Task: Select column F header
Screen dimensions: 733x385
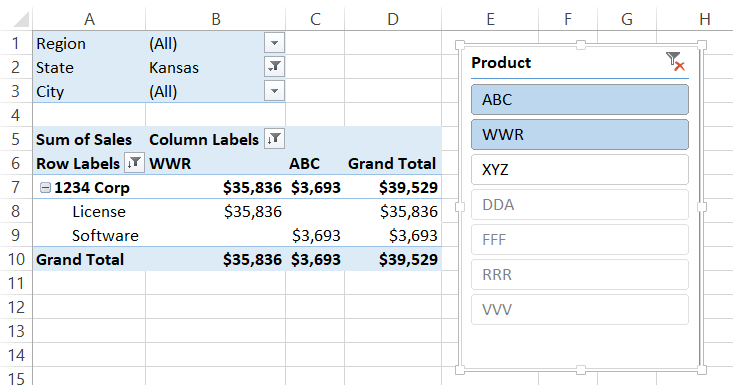Action: [x=568, y=19]
